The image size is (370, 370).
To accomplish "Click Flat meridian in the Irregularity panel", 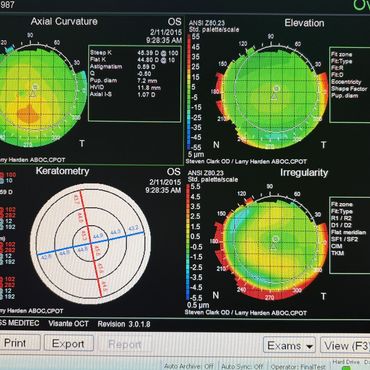I will point(348,232).
